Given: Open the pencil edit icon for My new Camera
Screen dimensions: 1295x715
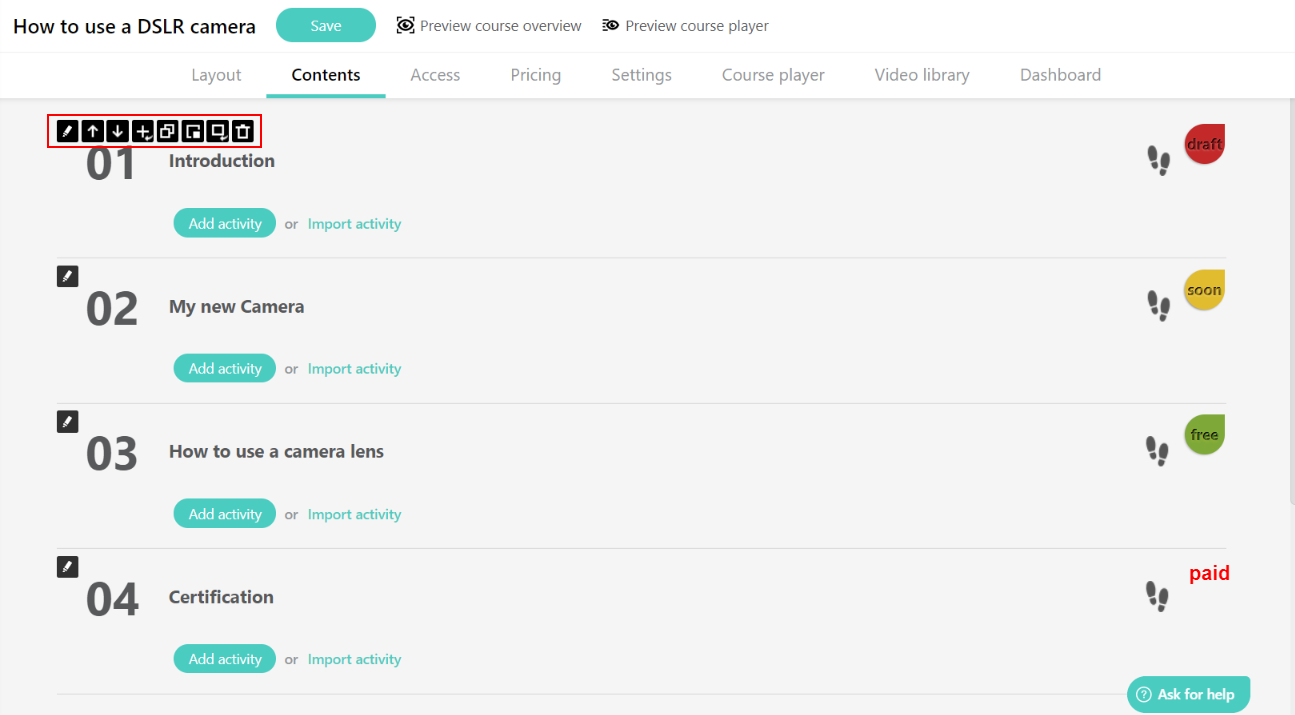Looking at the screenshot, I should [x=67, y=275].
